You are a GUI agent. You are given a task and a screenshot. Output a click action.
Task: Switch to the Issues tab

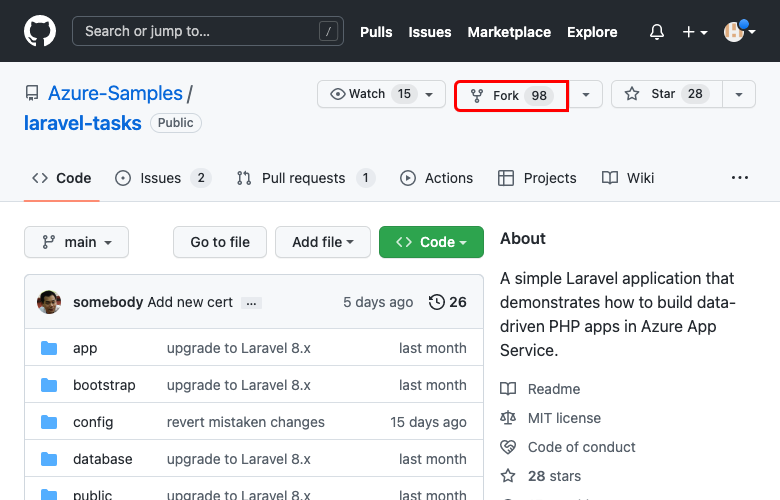coord(163,178)
